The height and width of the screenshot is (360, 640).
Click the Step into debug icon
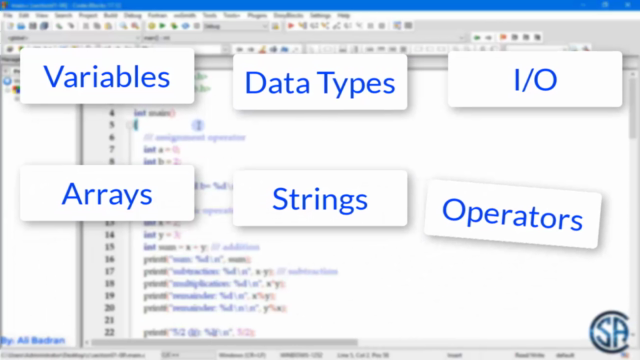point(325,26)
